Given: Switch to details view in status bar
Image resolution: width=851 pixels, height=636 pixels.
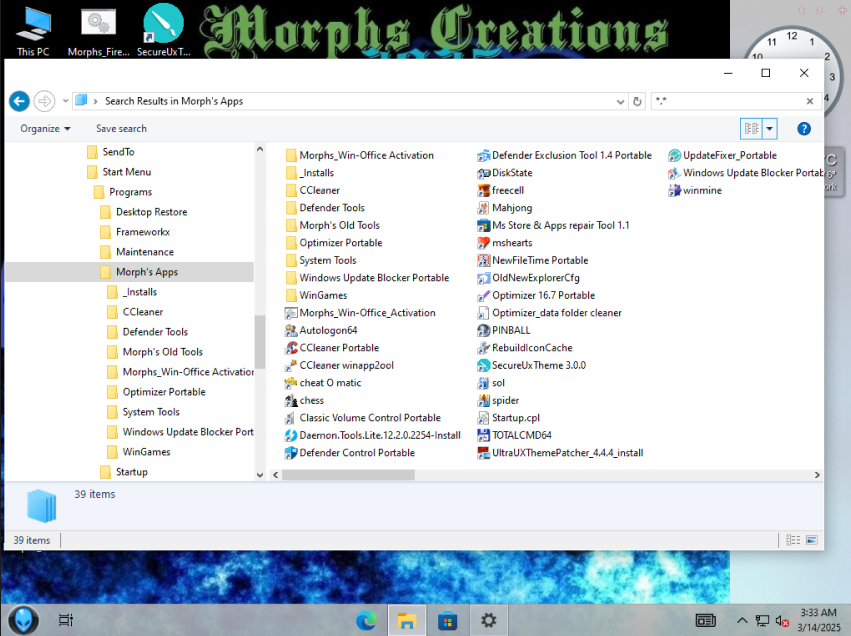Looking at the screenshot, I should tap(793, 540).
